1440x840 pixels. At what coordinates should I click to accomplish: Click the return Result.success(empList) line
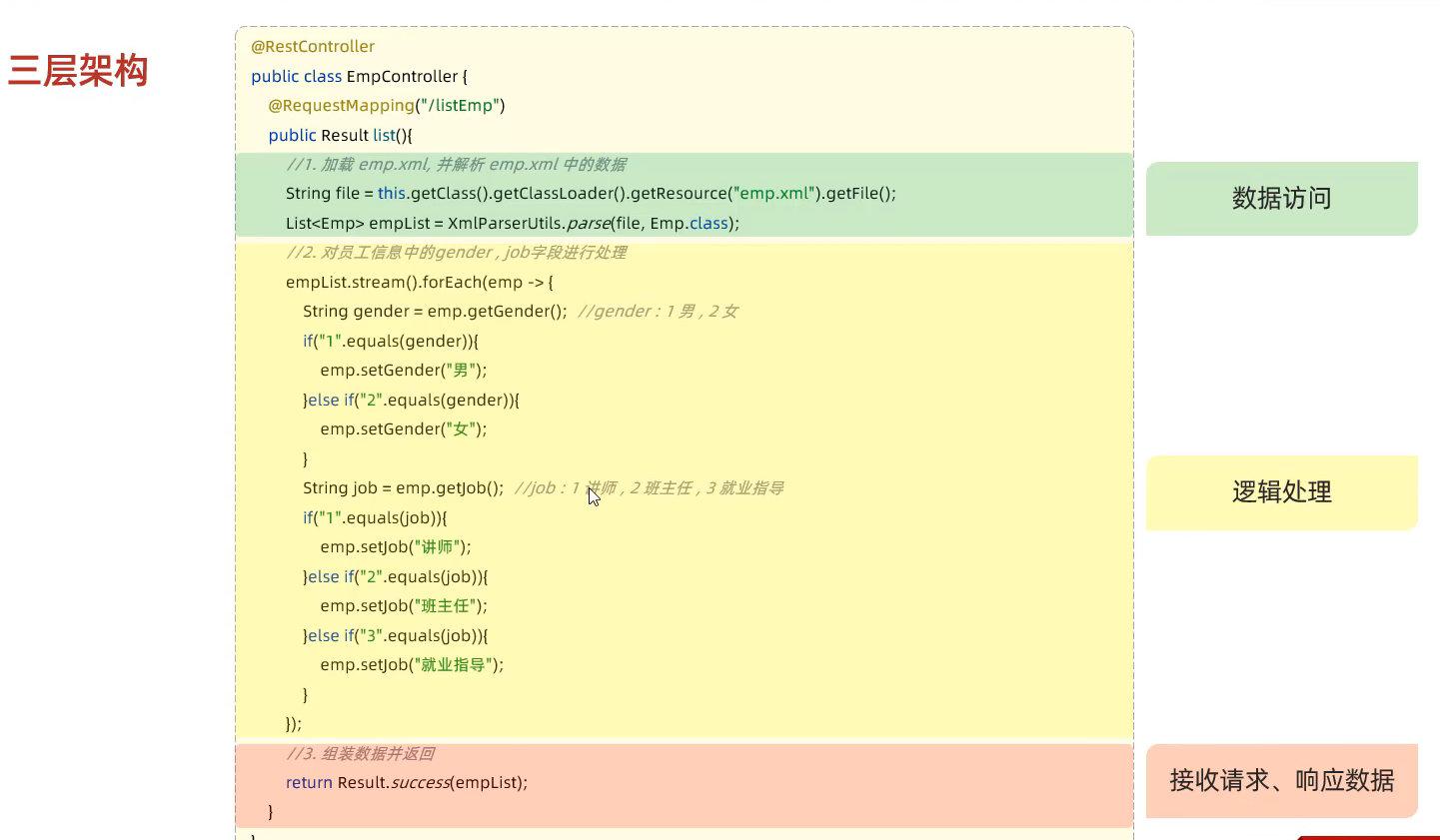click(406, 783)
